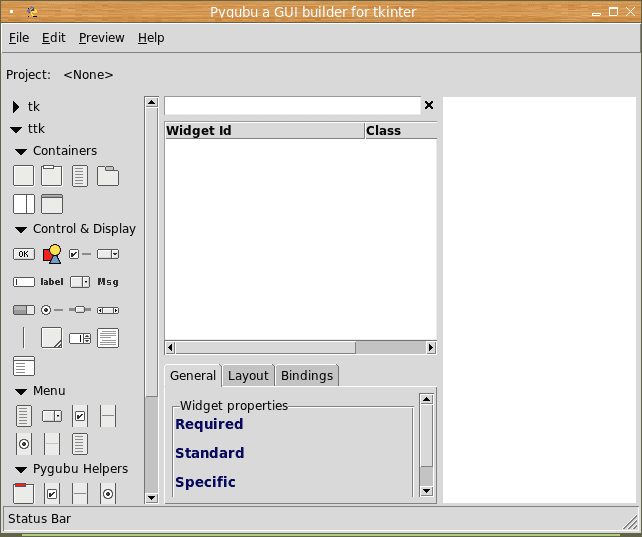Select the Entry text-field widget icon
This screenshot has height=537, width=642.
click(23, 282)
